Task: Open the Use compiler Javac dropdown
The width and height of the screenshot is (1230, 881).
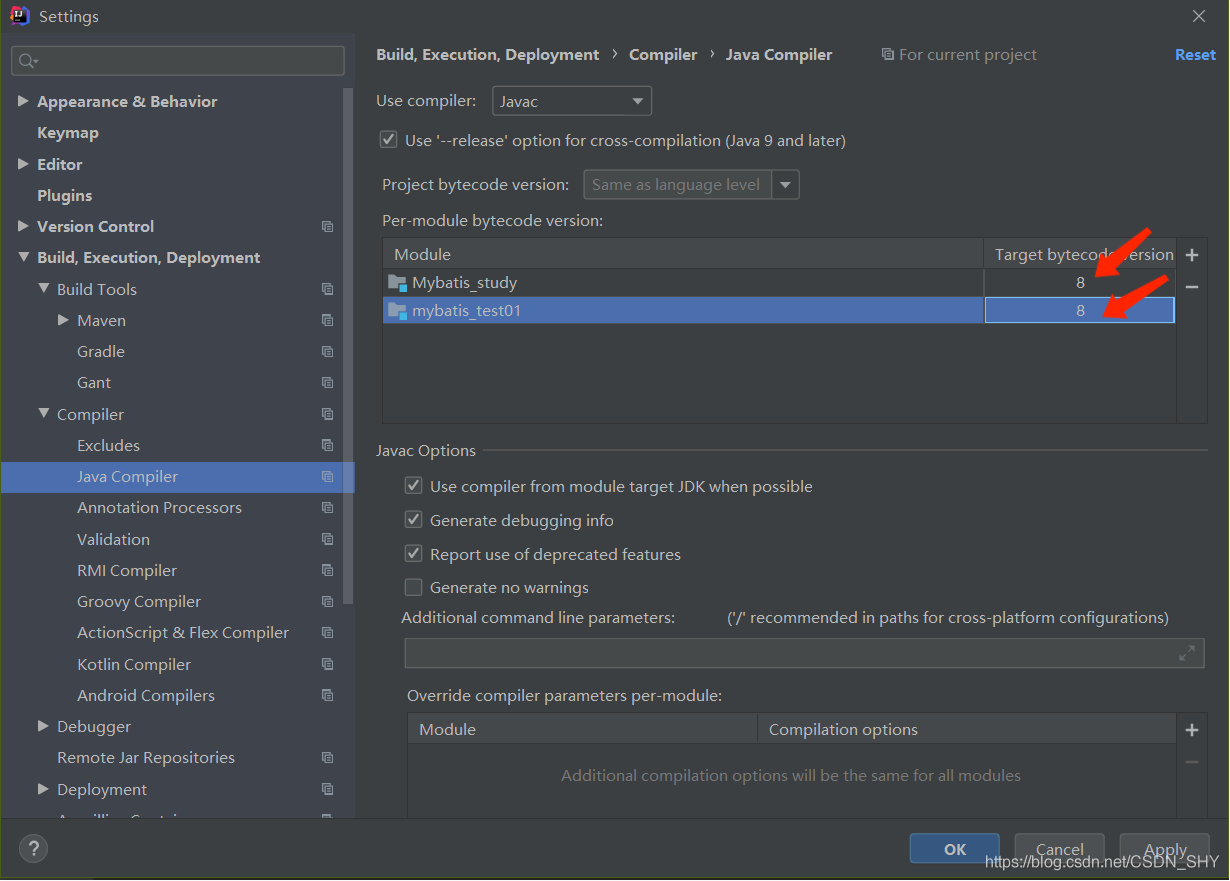Action: point(571,101)
